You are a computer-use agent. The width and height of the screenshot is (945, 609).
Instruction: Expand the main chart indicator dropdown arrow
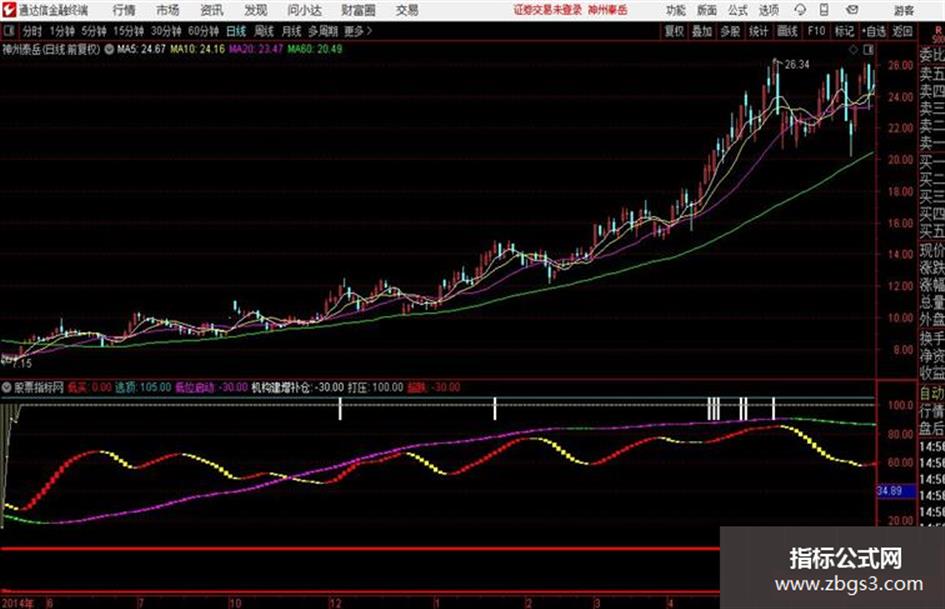pos(109,49)
